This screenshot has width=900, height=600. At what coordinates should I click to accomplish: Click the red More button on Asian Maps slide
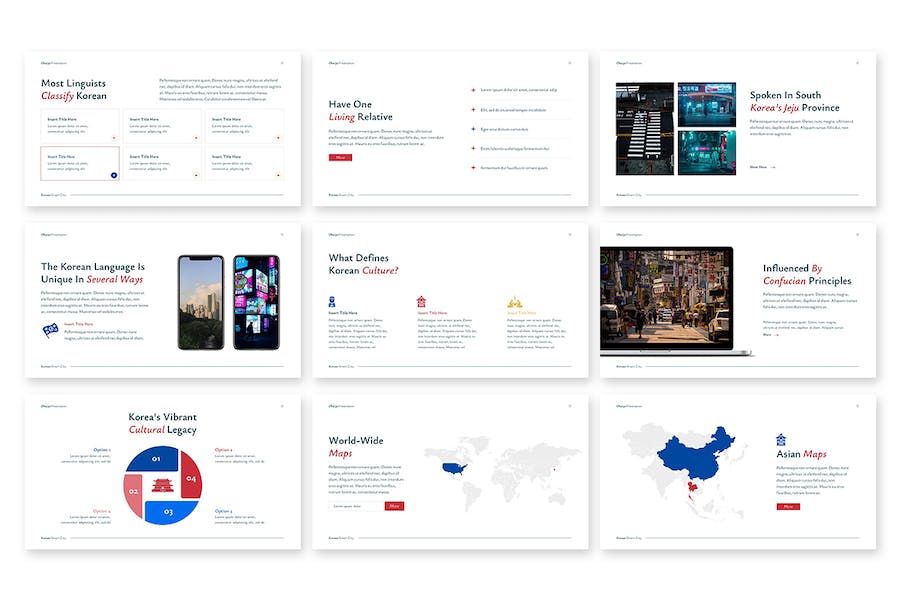[788, 506]
